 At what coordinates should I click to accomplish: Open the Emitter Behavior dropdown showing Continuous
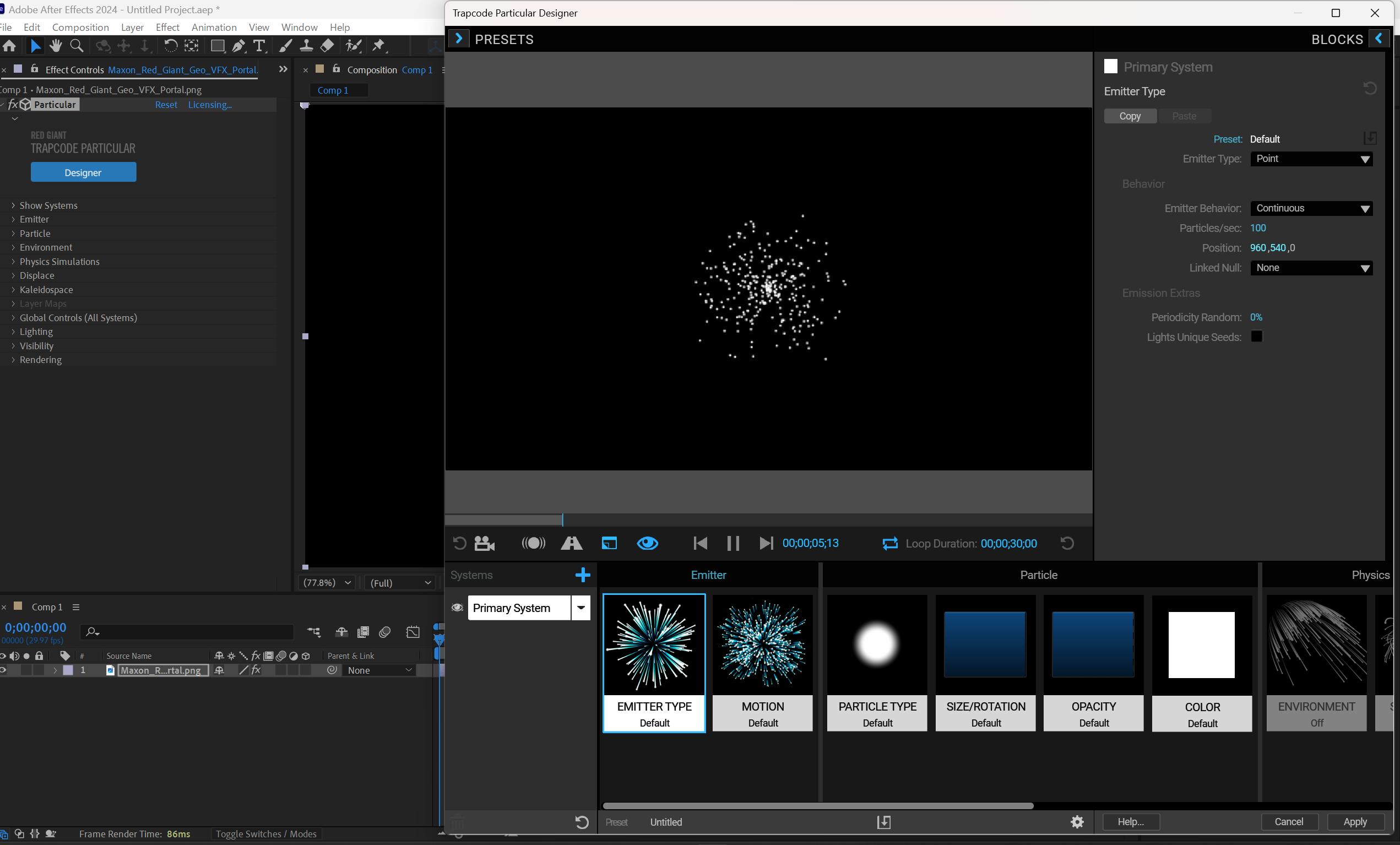pos(1311,209)
